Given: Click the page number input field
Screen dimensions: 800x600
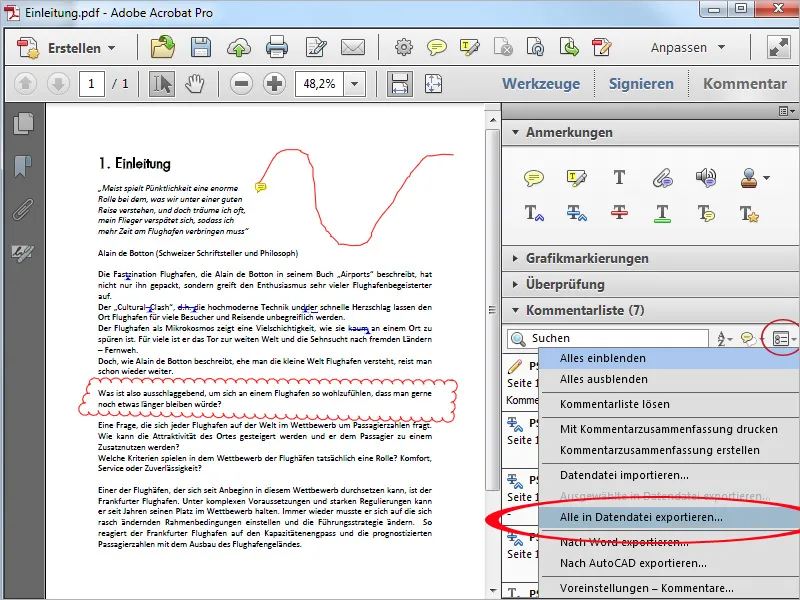Looking at the screenshot, I should pos(91,83).
